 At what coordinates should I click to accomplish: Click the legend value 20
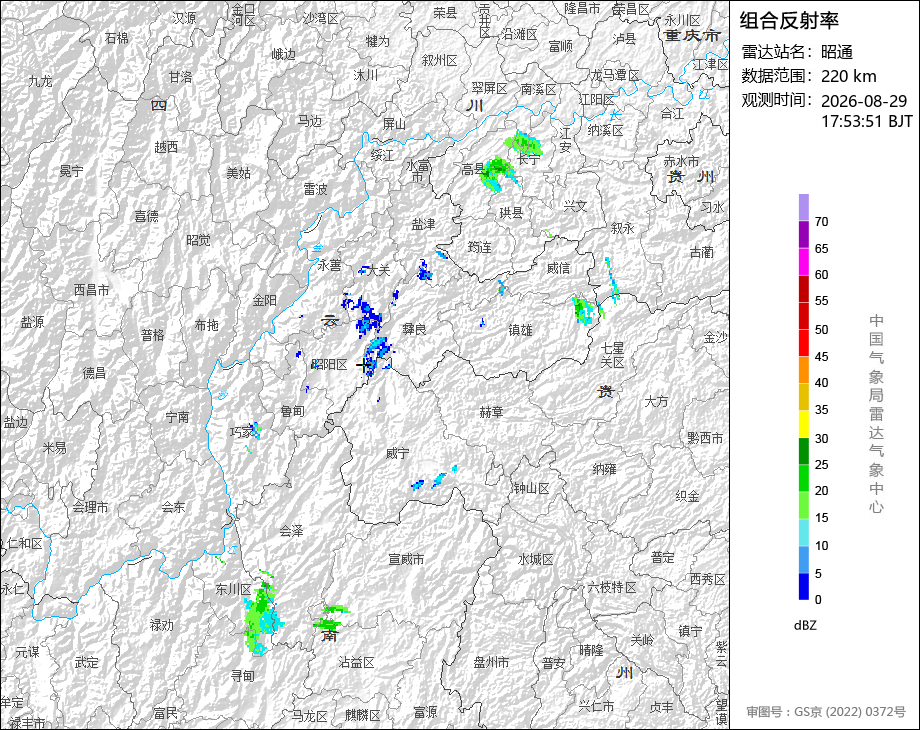821,491
